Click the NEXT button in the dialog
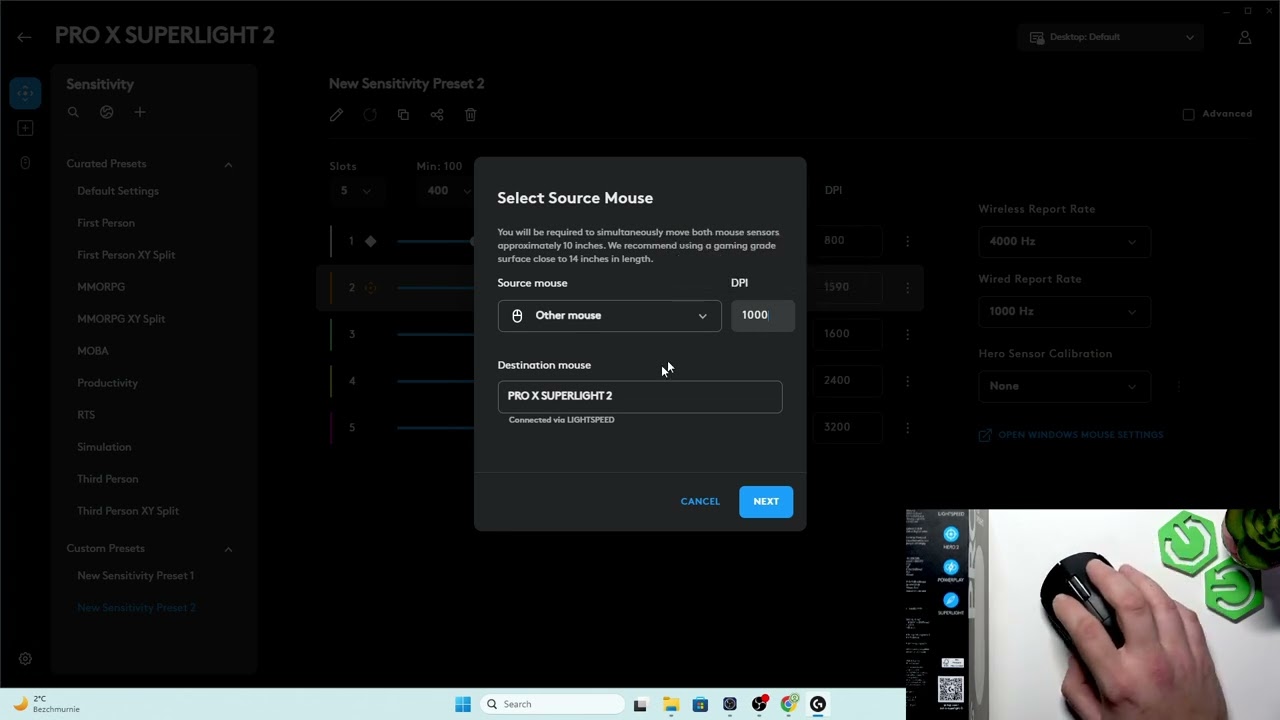Viewport: 1280px width, 720px height. point(766,502)
